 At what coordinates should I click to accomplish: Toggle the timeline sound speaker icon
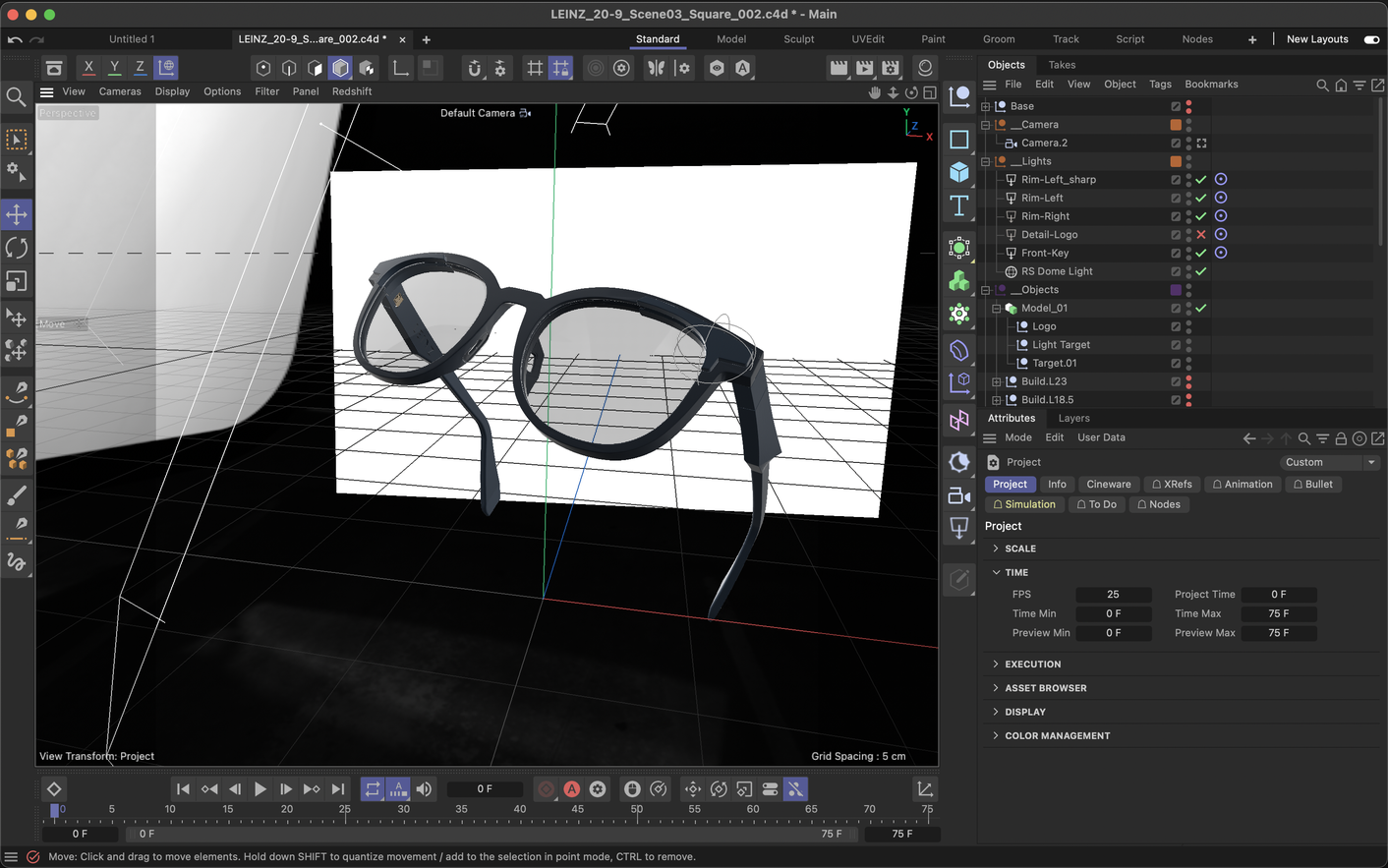point(424,788)
